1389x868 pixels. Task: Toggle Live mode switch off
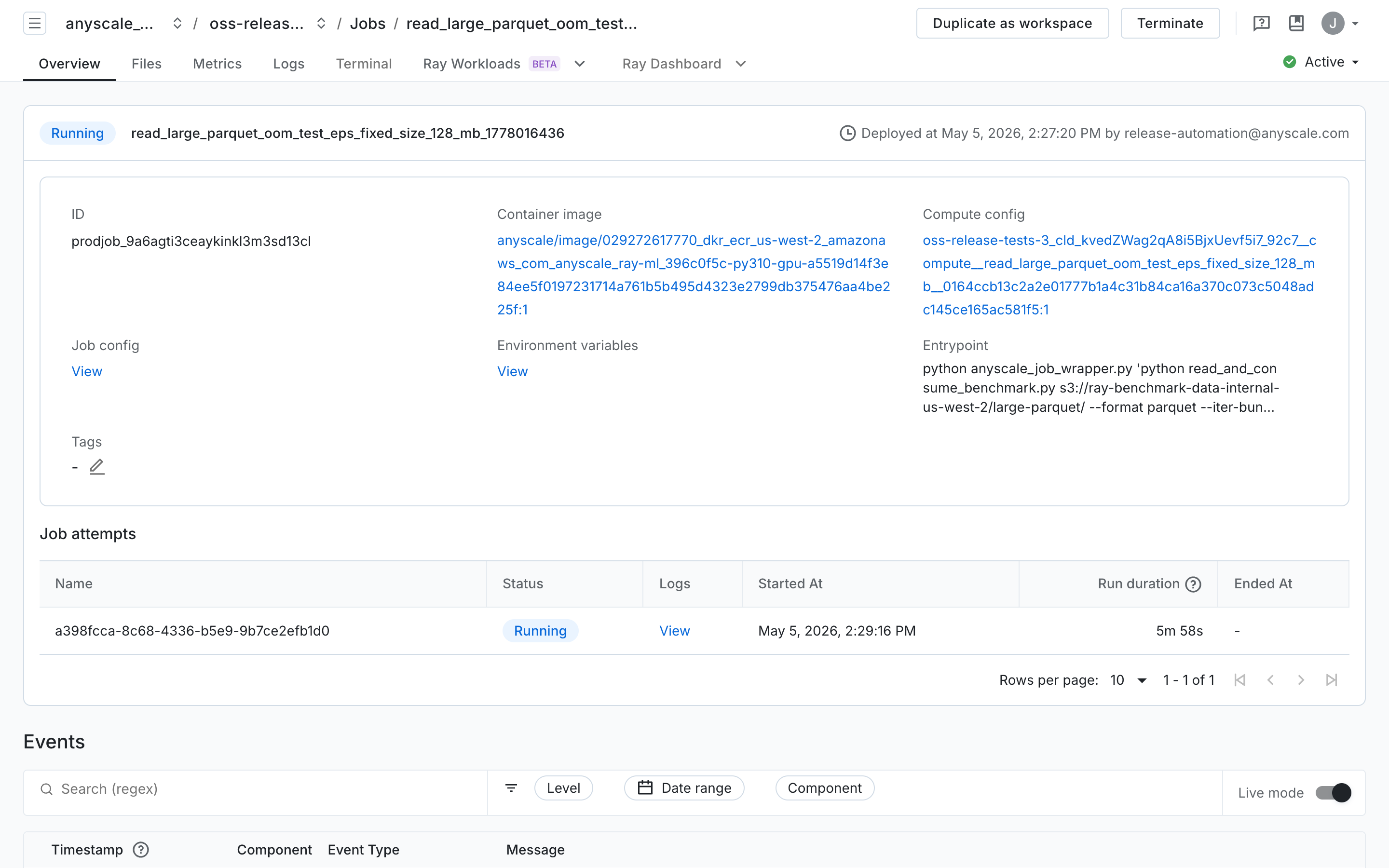click(1334, 792)
